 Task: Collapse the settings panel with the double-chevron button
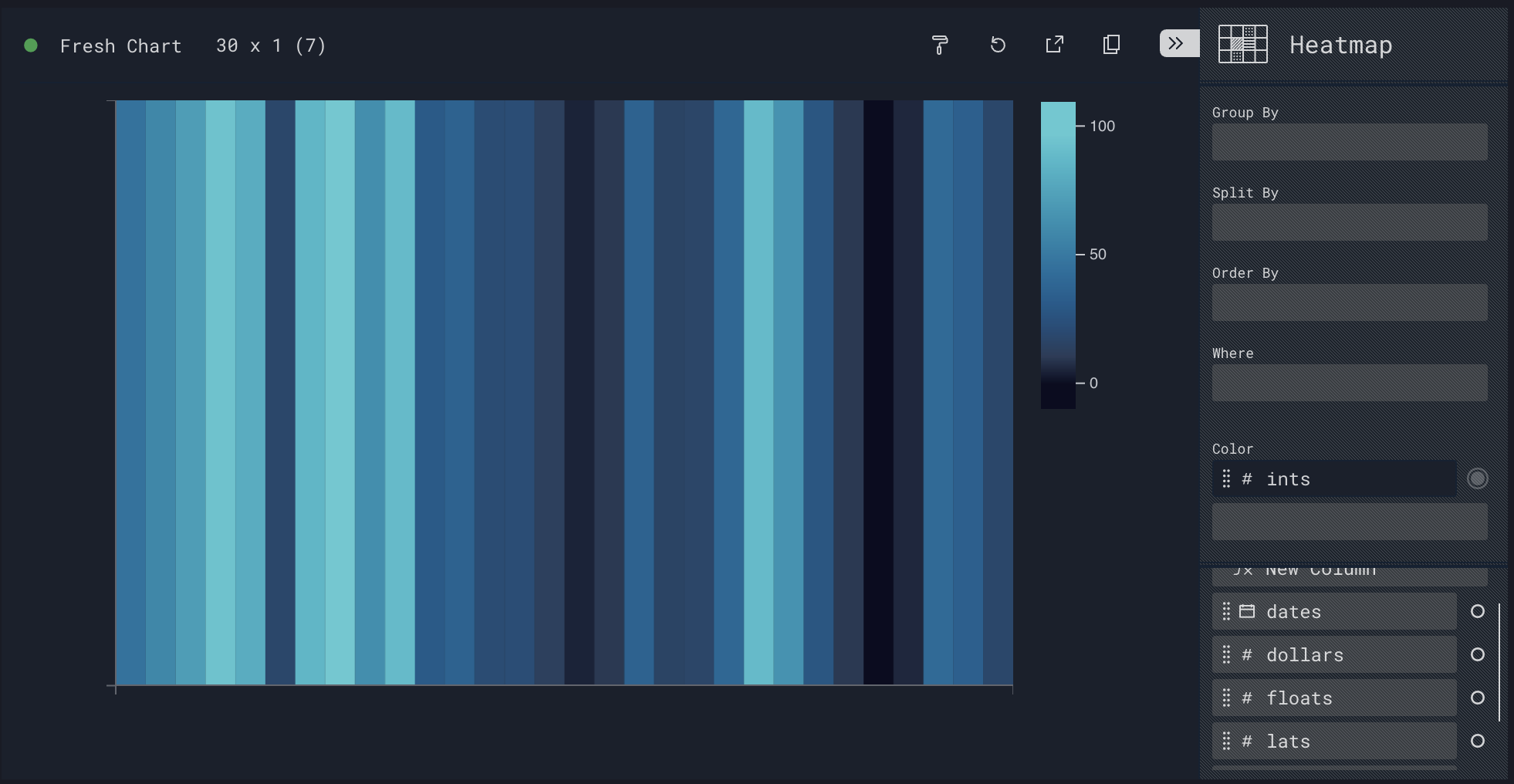(1179, 43)
